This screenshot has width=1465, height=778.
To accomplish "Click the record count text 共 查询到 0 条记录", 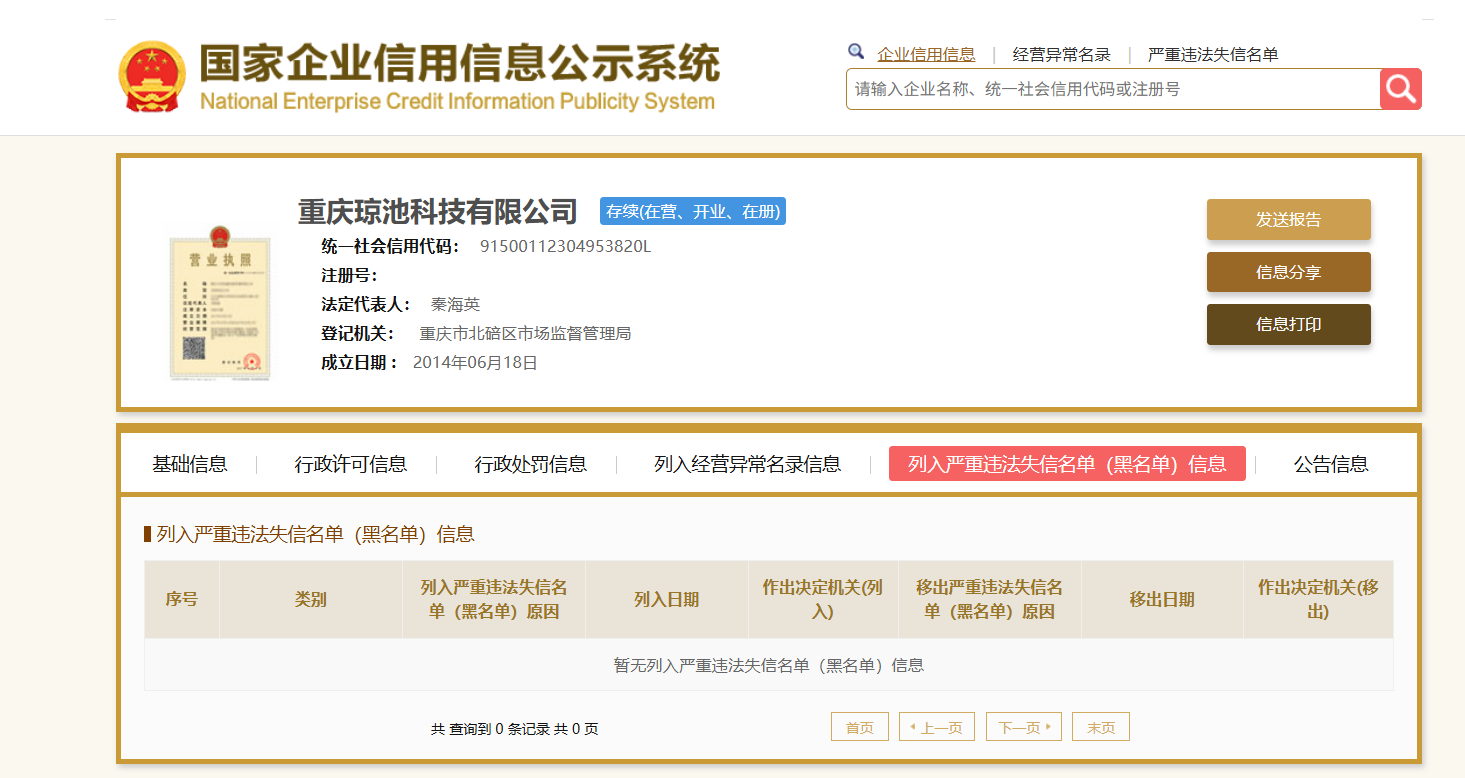I will coord(491,729).
